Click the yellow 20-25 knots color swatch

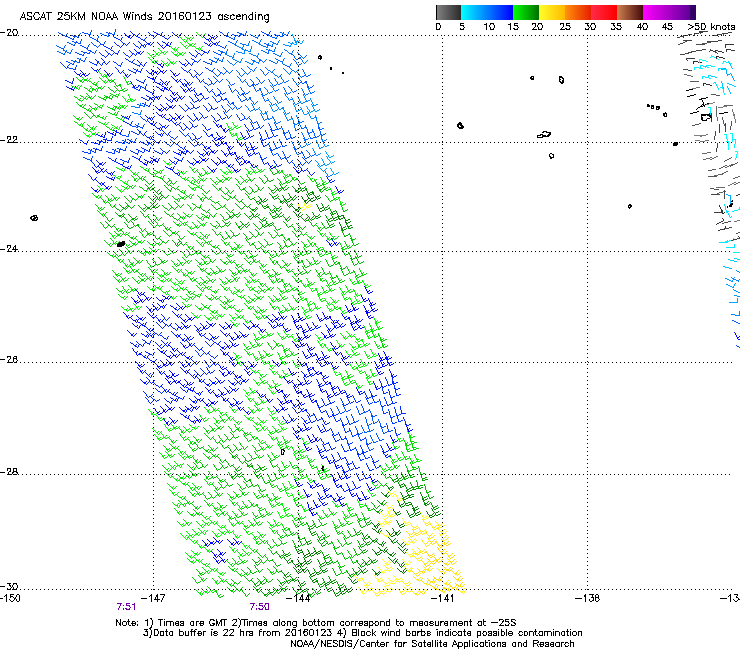point(552,12)
